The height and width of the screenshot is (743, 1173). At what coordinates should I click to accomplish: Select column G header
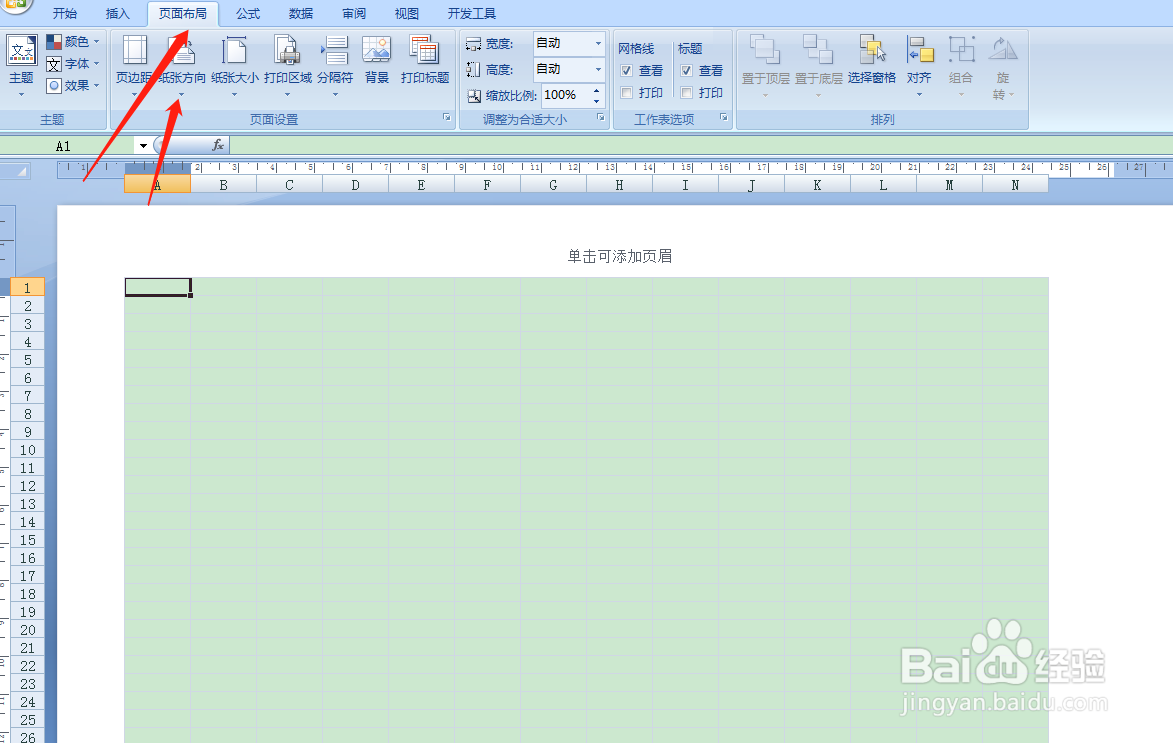click(554, 185)
